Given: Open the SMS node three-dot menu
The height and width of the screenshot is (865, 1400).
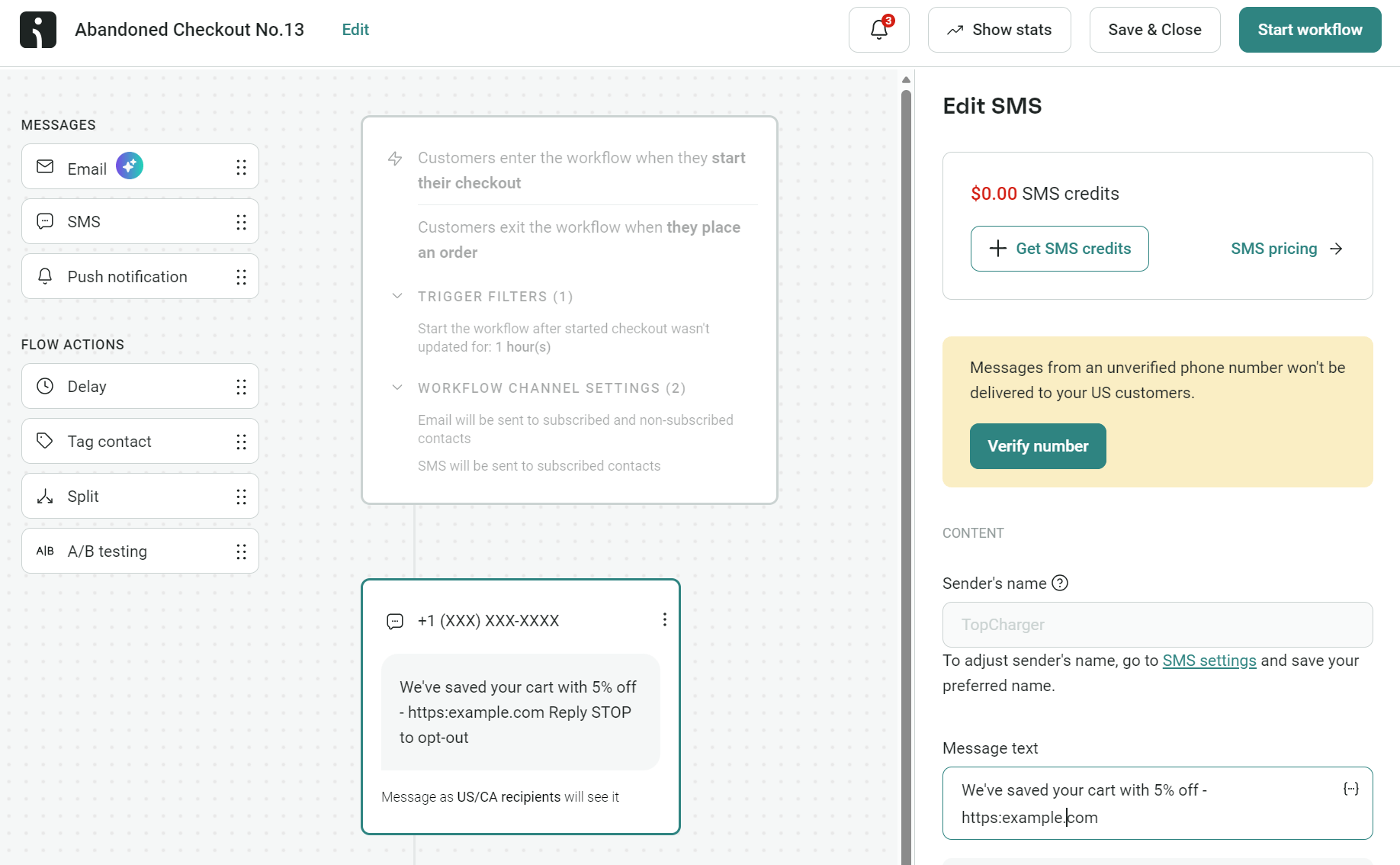Looking at the screenshot, I should click(x=664, y=619).
